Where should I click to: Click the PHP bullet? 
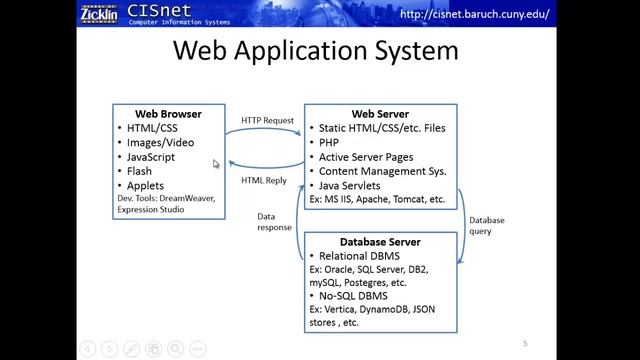click(x=329, y=142)
